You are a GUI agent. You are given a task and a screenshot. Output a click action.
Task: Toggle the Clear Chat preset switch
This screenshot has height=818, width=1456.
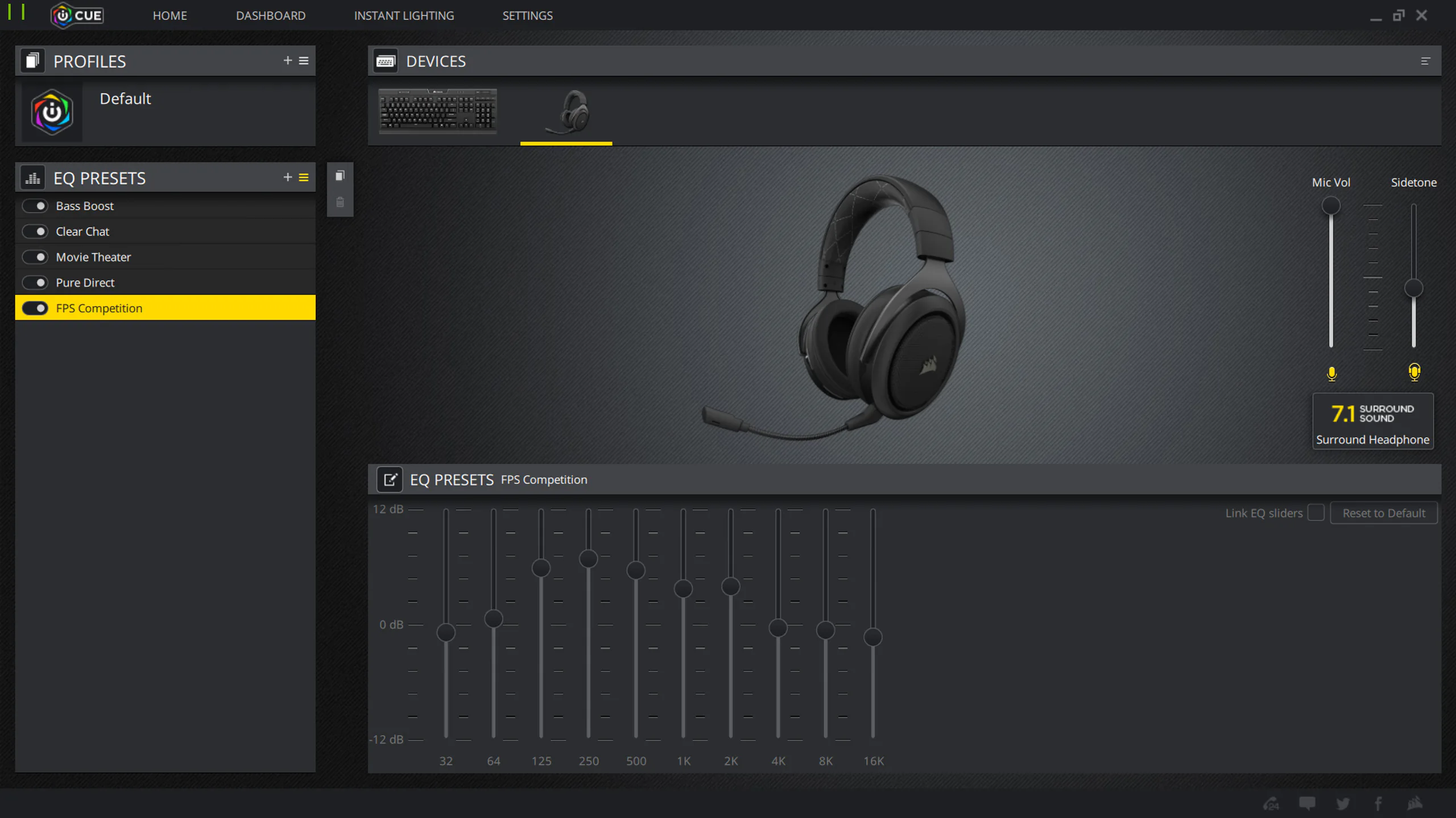(x=35, y=231)
